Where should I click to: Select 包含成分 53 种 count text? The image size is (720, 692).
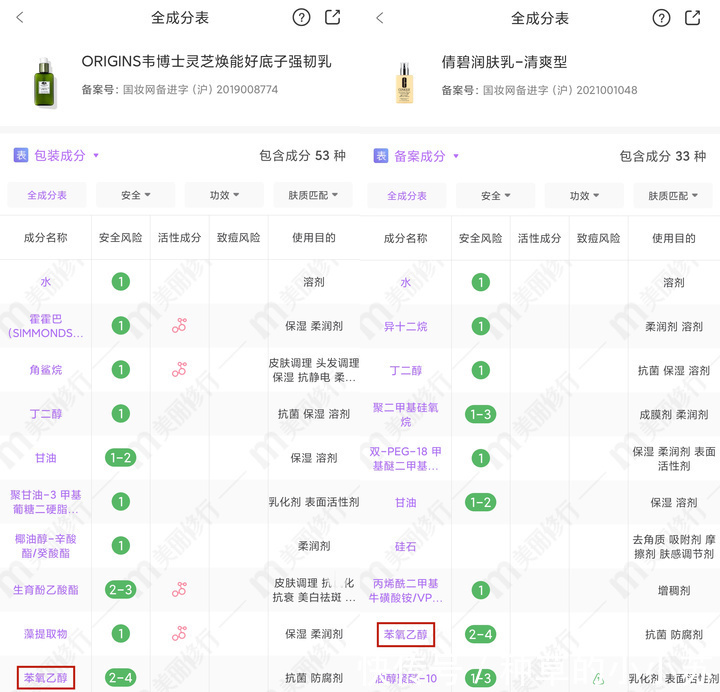tap(302, 156)
